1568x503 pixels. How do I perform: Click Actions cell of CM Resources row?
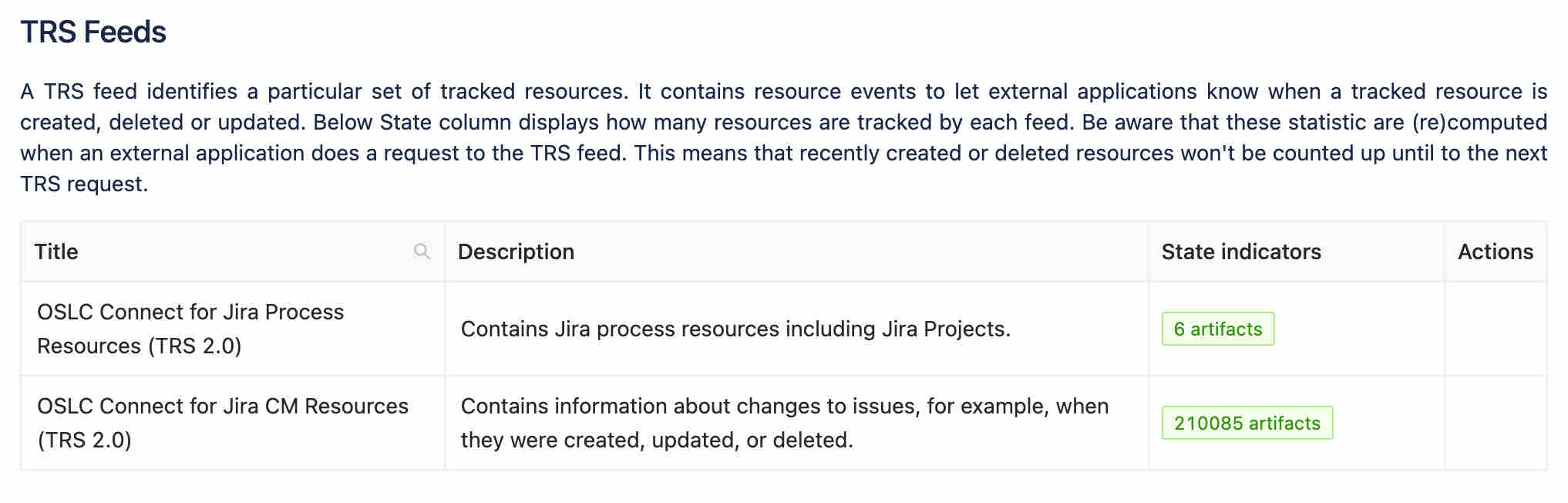coord(1496,423)
